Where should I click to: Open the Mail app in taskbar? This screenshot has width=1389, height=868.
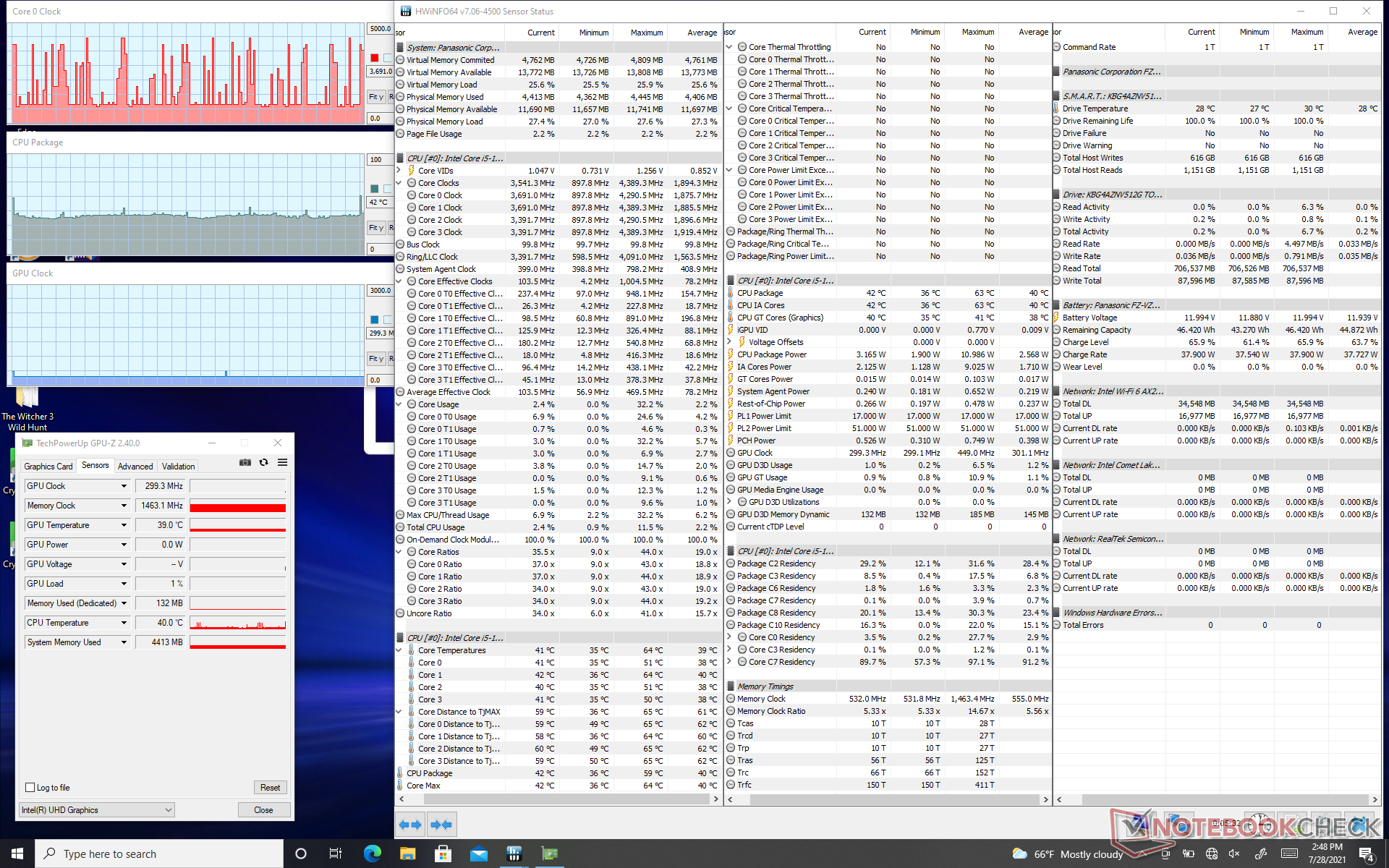click(479, 854)
